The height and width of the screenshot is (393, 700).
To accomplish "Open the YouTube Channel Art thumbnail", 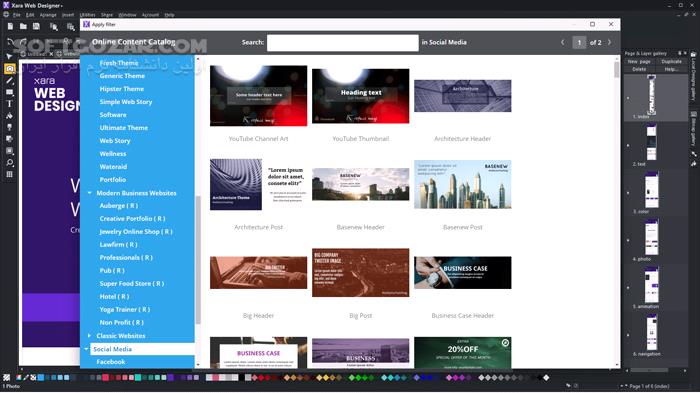I will click(258, 96).
